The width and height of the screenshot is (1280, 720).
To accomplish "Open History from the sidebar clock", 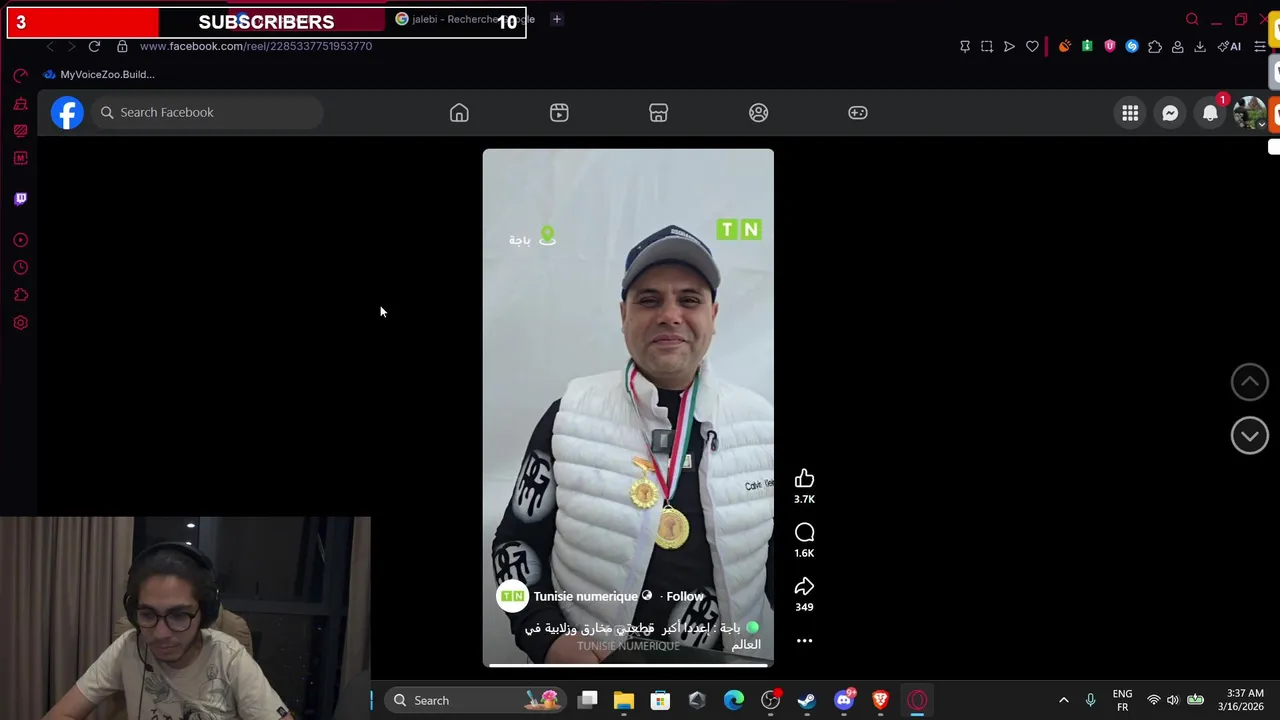I will pos(20,268).
